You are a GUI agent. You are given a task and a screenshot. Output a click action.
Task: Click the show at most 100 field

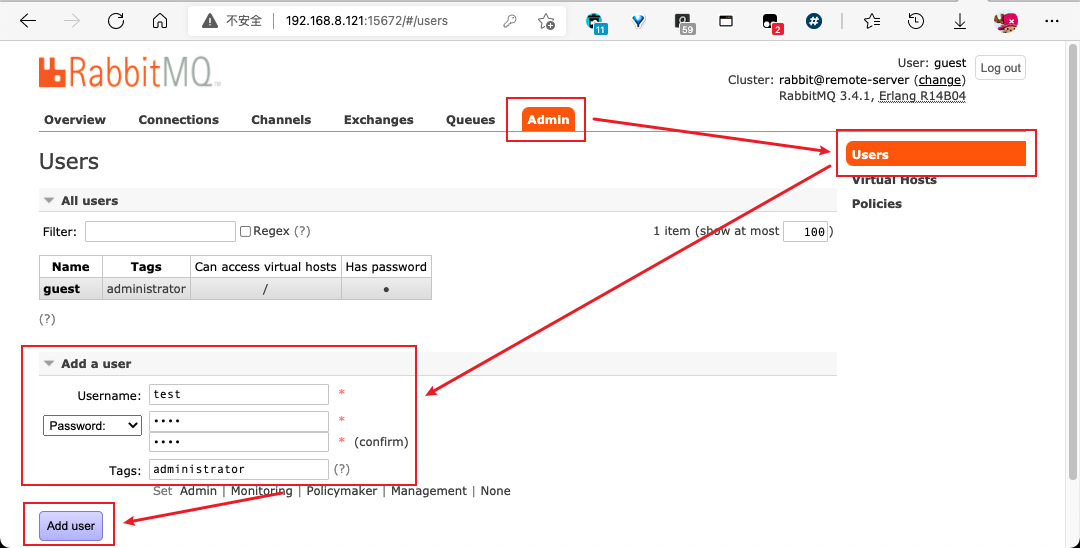tap(805, 231)
